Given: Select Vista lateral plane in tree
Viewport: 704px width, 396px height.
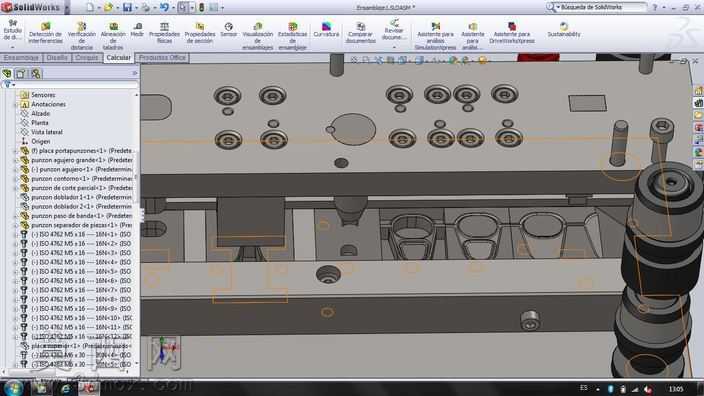Looking at the screenshot, I should [x=47, y=132].
